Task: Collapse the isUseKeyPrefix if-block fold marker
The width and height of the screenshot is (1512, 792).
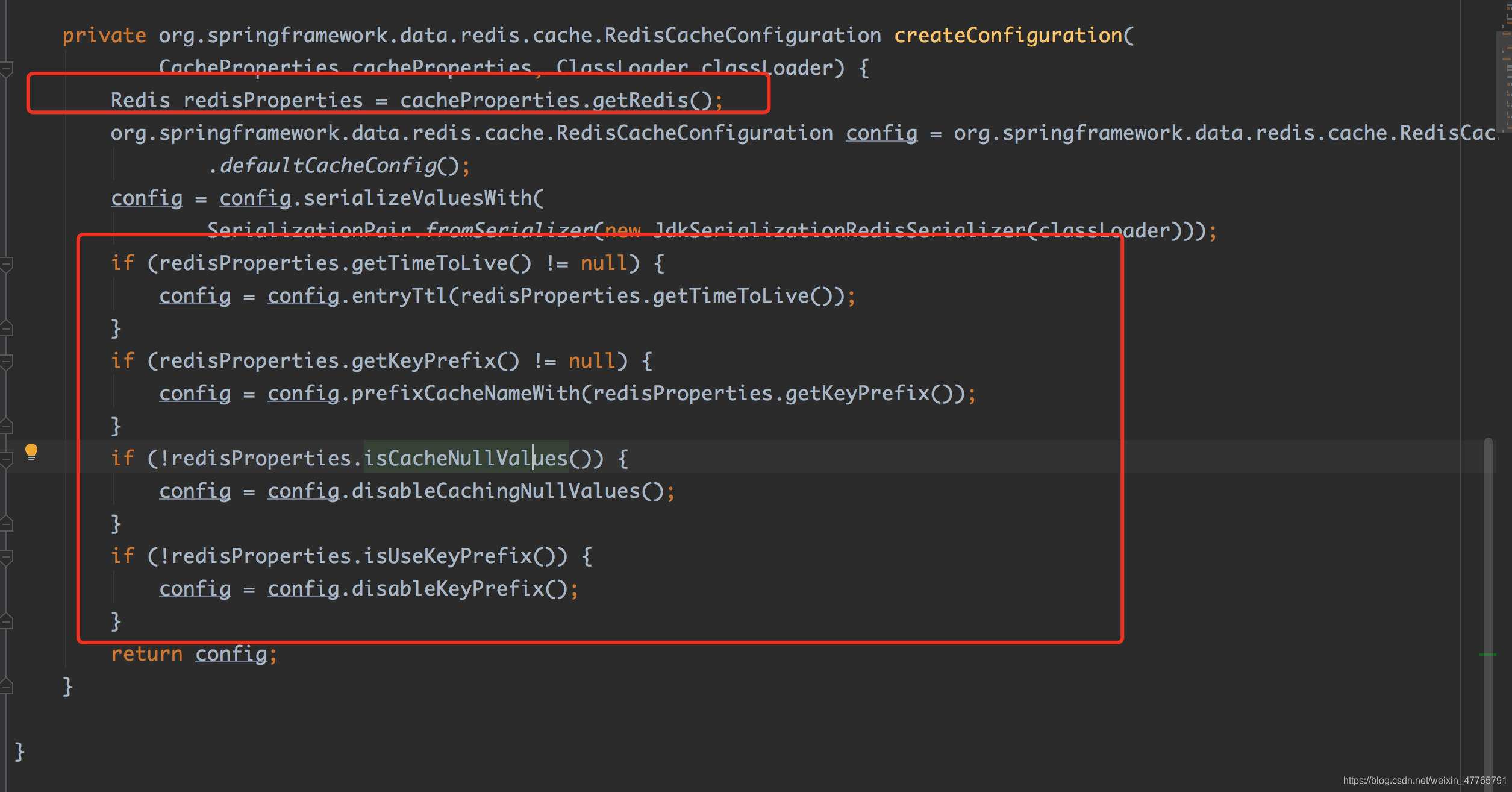Action: [6, 557]
